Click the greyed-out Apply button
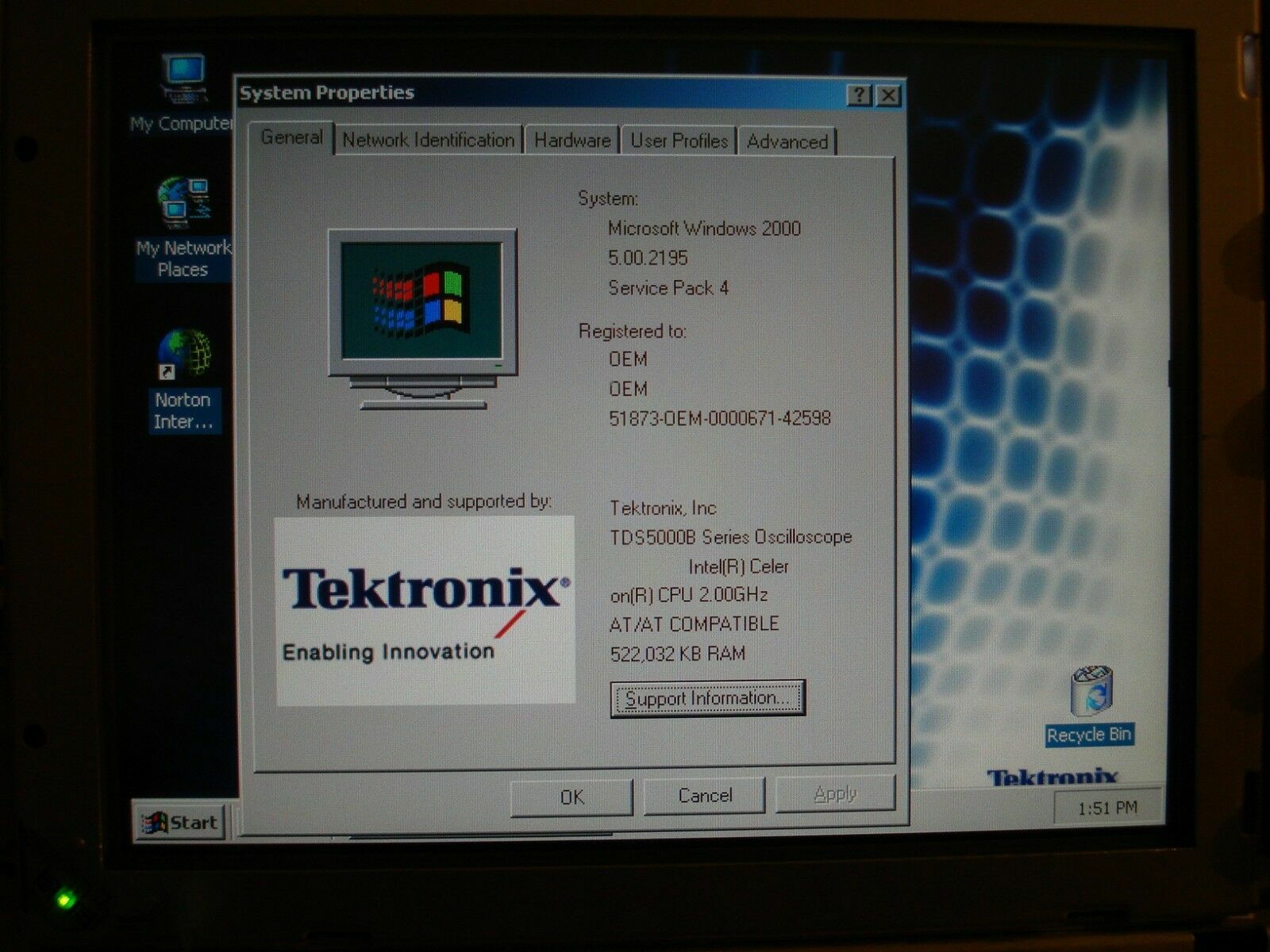Screen dimensions: 1270x952 click(x=835, y=794)
